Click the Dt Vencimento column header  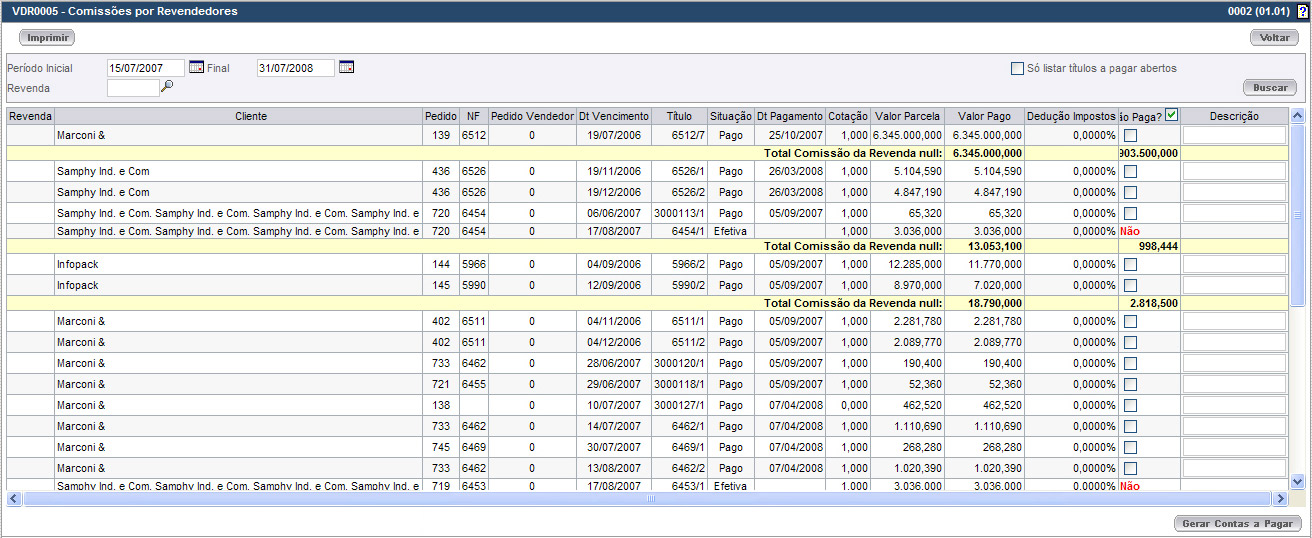click(x=613, y=116)
